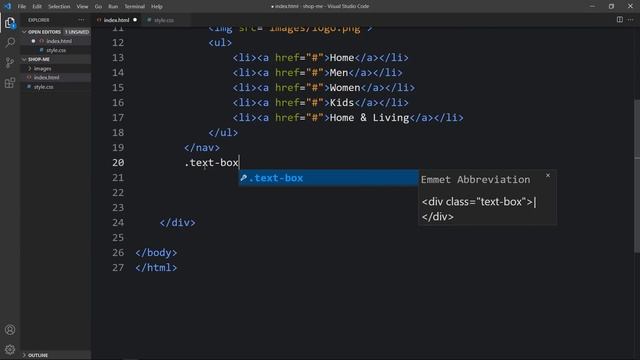640x360 pixels.
Task: Click the closing </html> tag
Action: pos(156,267)
